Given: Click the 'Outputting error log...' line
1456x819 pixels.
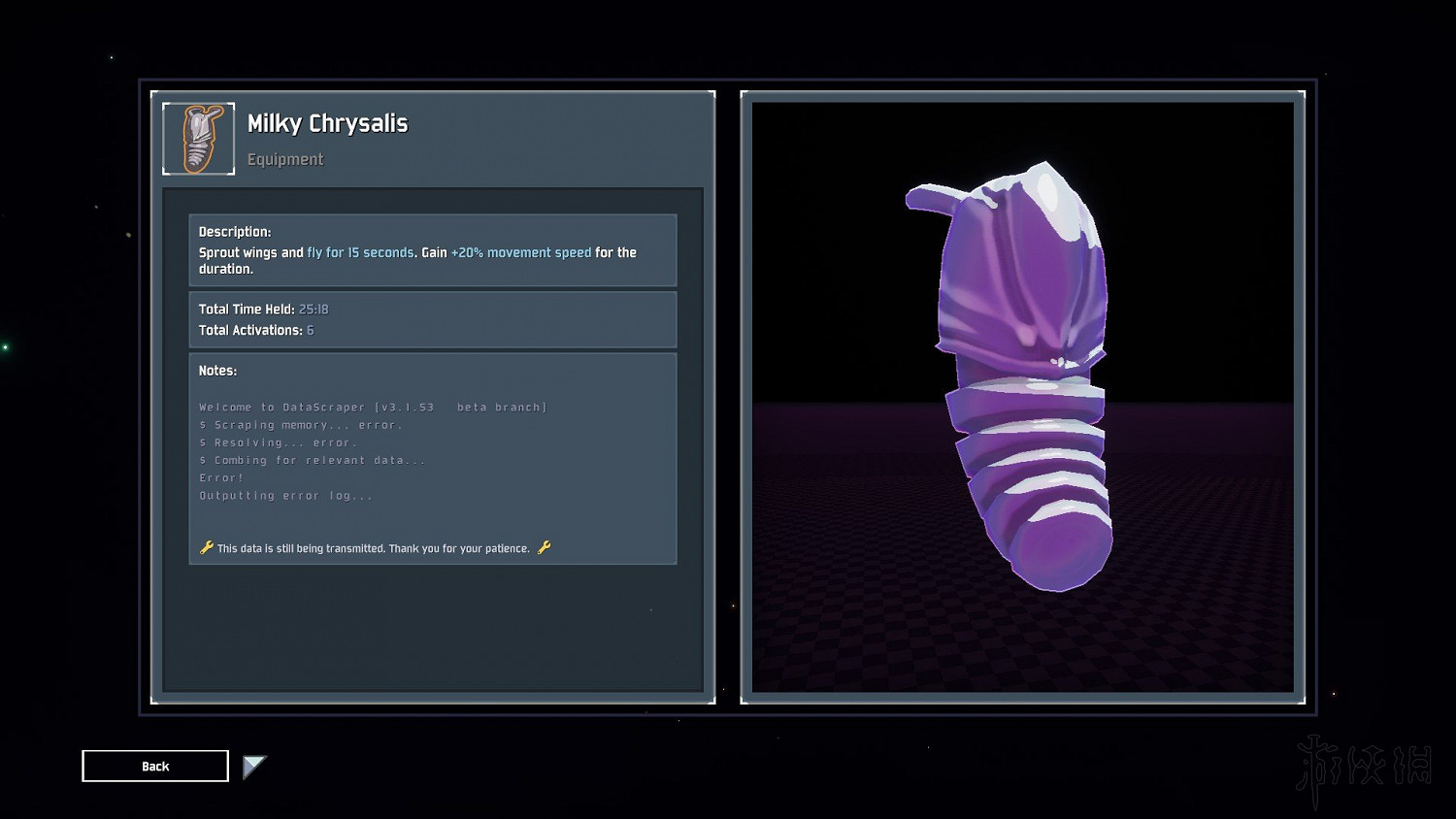Looking at the screenshot, I should coord(286,496).
